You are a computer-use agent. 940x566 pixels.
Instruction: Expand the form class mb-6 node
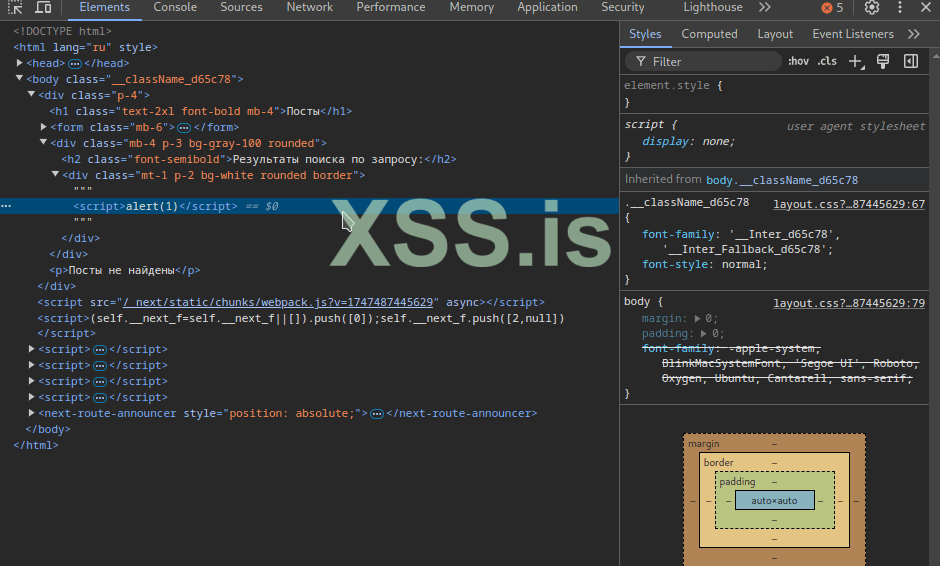pyautogui.click(x=44, y=127)
